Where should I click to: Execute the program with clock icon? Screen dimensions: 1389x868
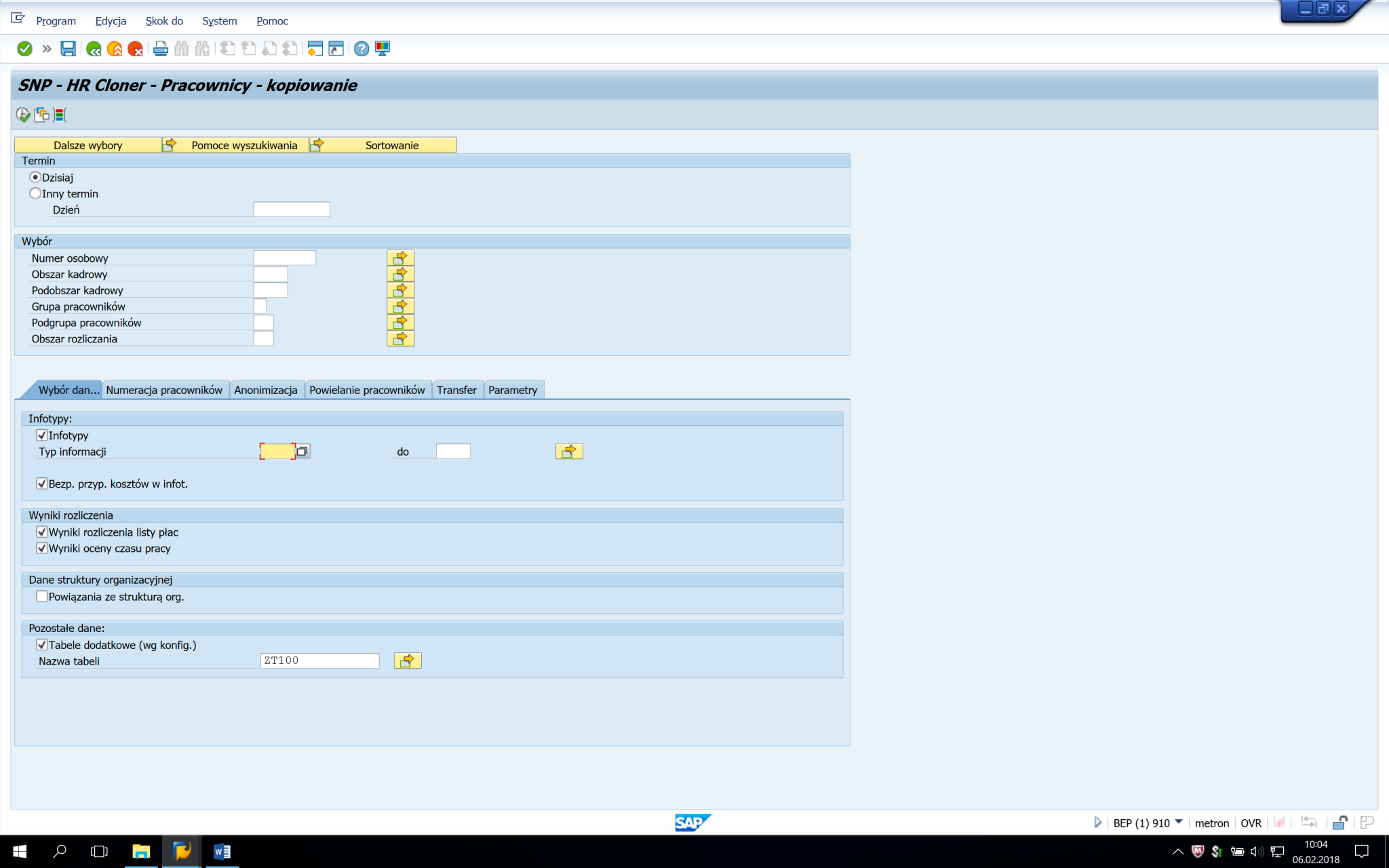23,115
